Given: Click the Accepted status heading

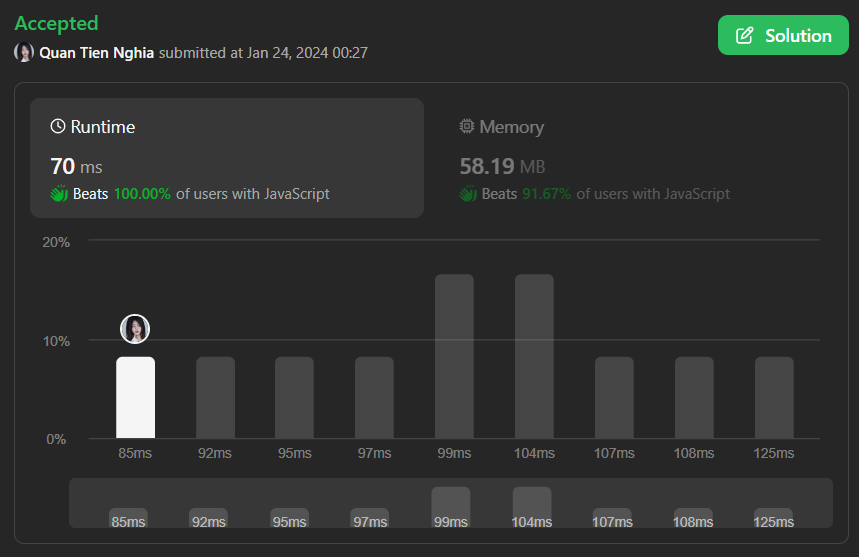Looking at the screenshot, I should pos(56,23).
